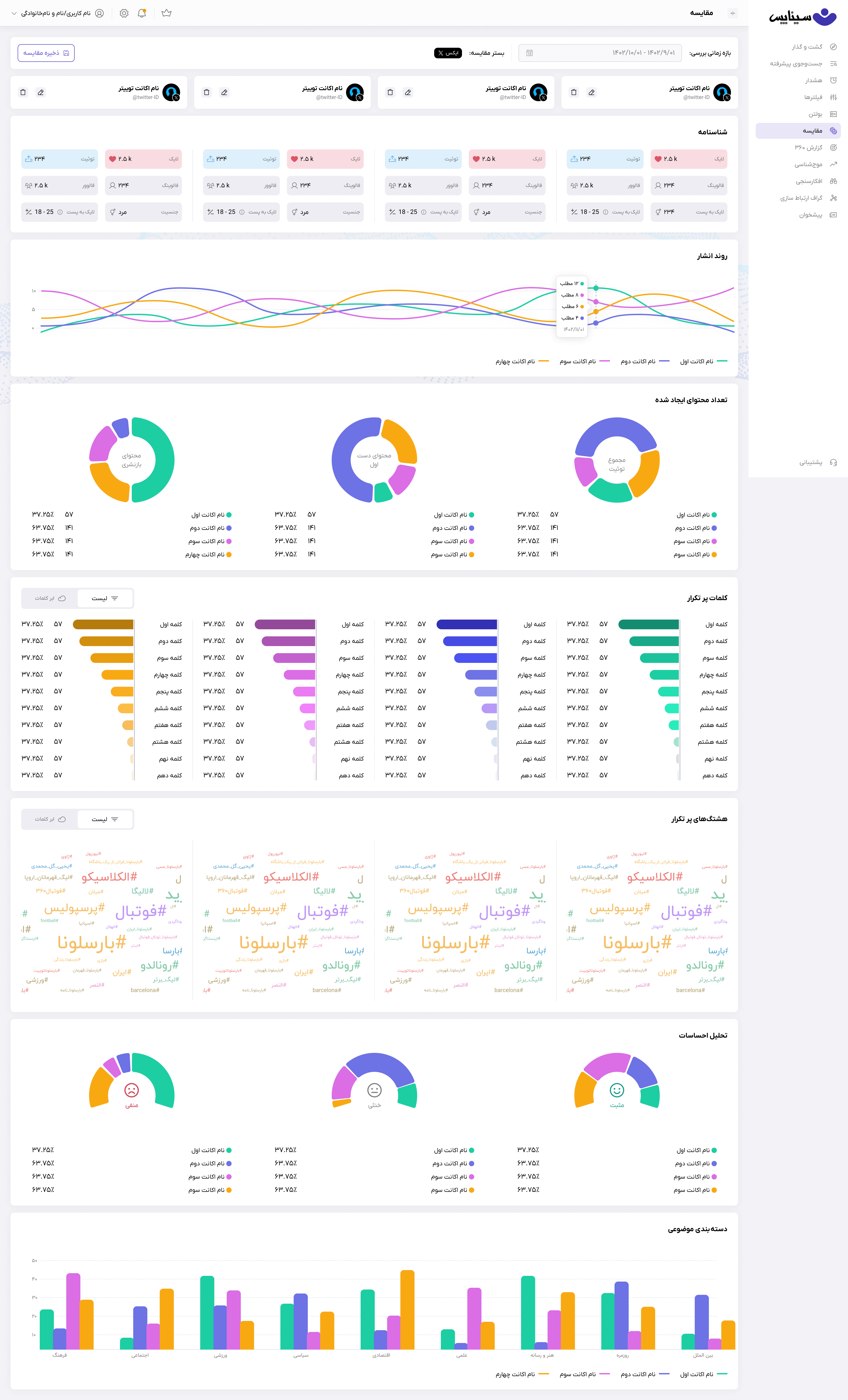Delete the leftmost Twitter account card
Viewport: 848px width, 1400px height.
tap(23, 92)
